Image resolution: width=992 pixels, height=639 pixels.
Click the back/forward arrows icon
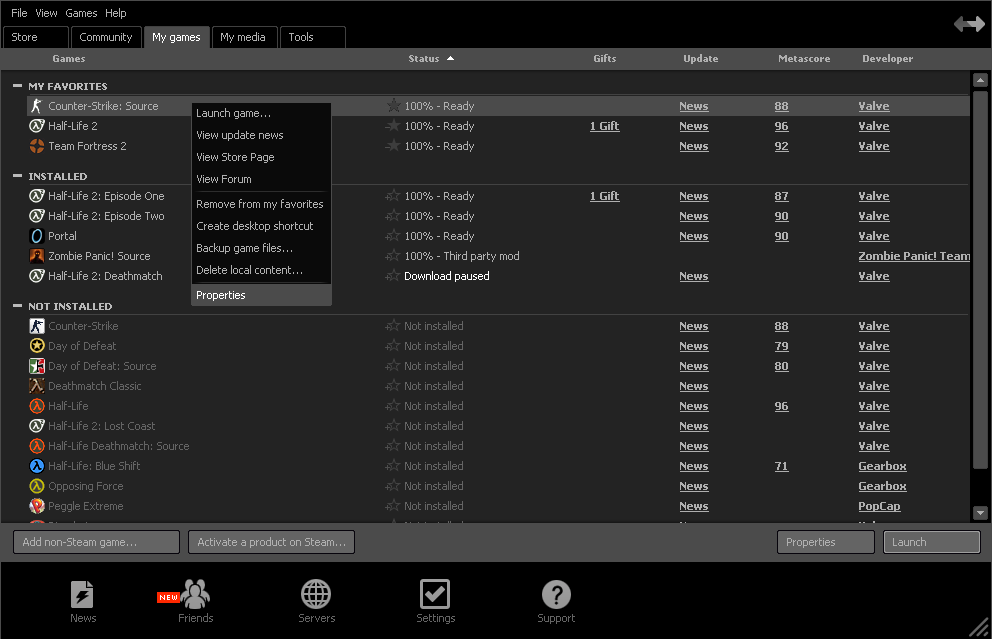tap(969, 24)
